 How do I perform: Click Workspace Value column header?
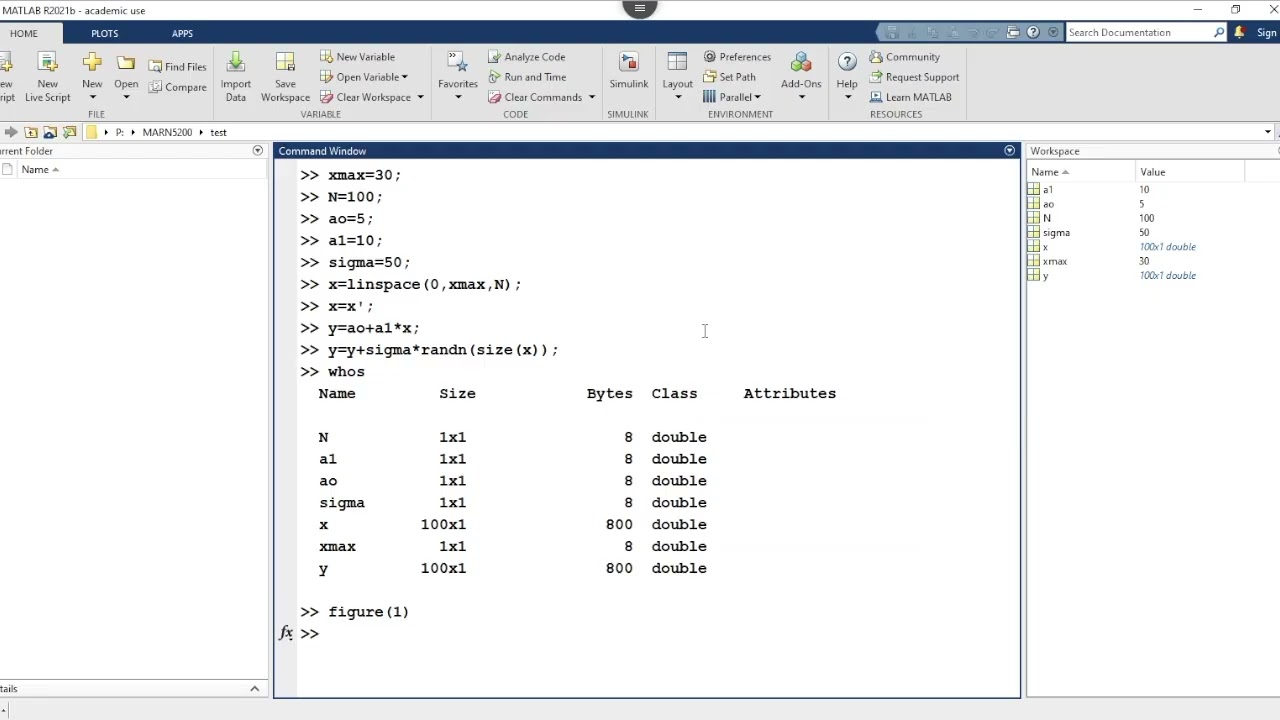1190,172
